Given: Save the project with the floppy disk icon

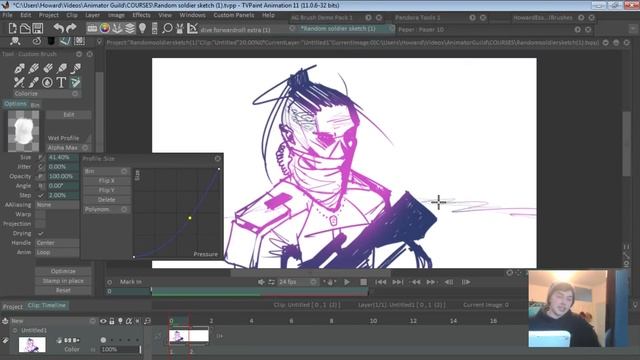Looking at the screenshot, I should (x=38, y=28).
